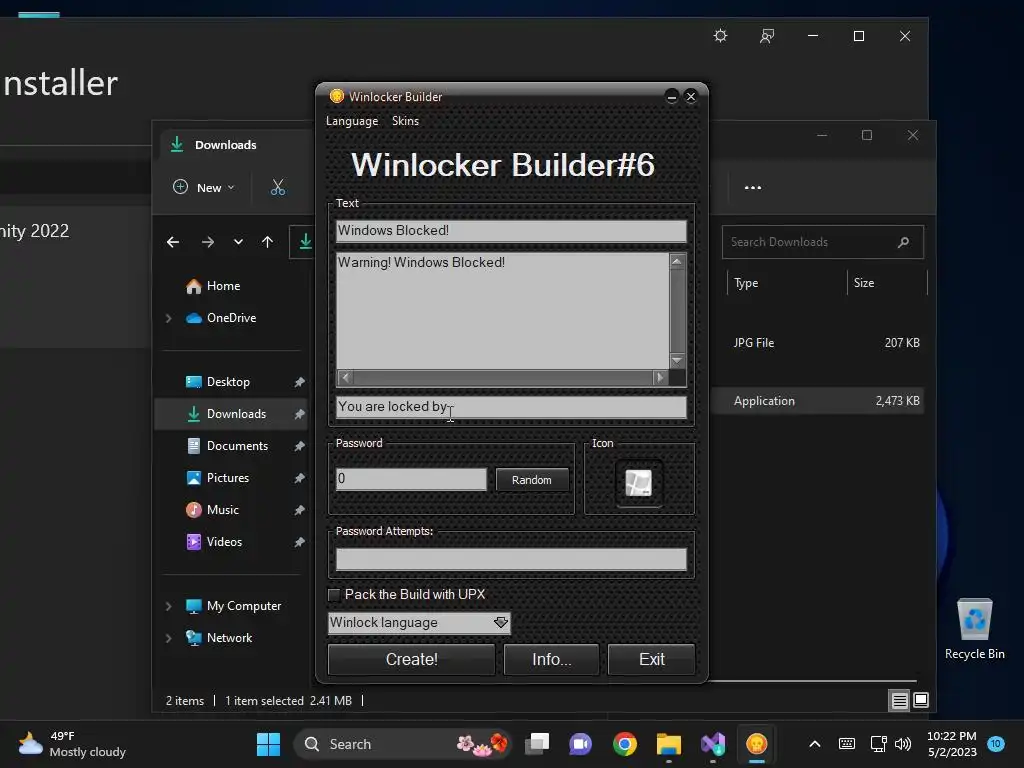Switch to large thumbnails view in File Explorer
Image resolution: width=1024 pixels, height=768 pixels.
(921, 701)
